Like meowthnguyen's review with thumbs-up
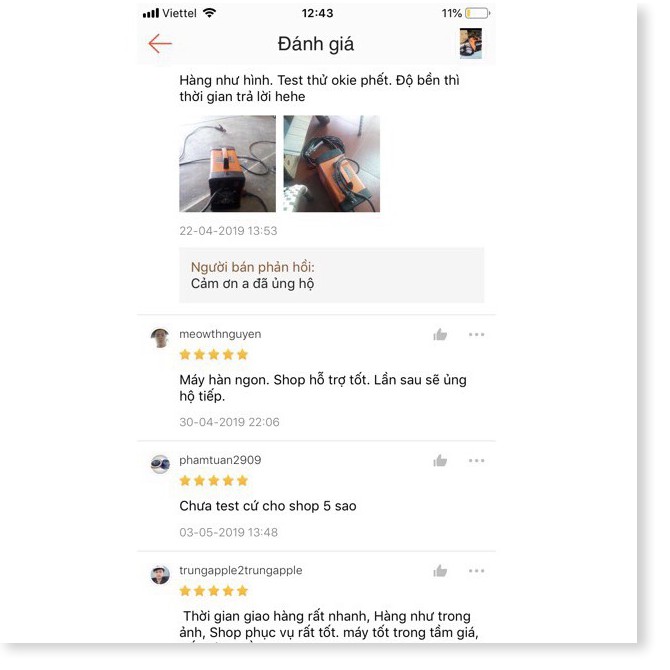 pos(440,335)
